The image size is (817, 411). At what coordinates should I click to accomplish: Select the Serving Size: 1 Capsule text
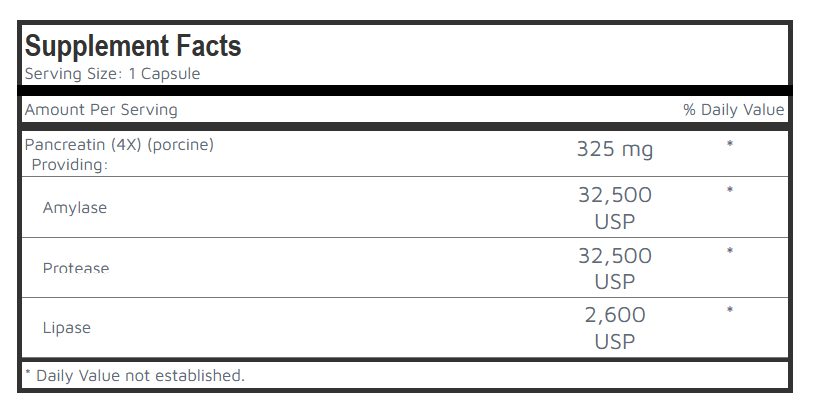[112, 74]
